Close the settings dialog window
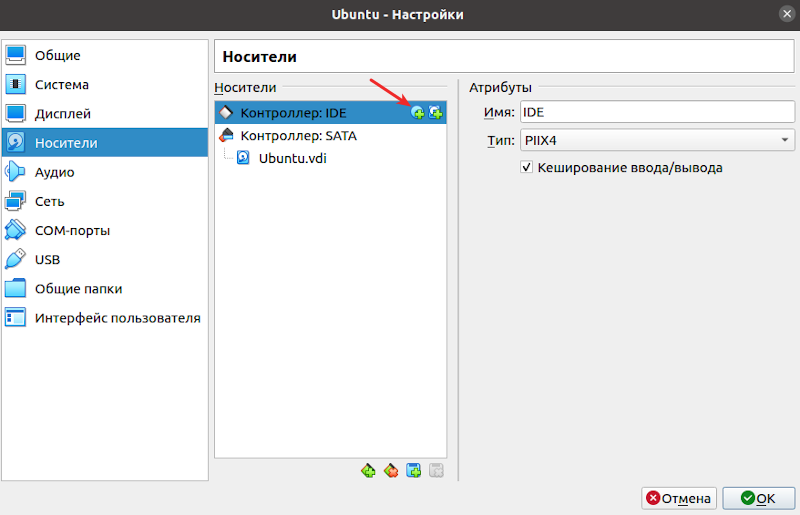The width and height of the screenshot is (800, 515). point(787,14)
